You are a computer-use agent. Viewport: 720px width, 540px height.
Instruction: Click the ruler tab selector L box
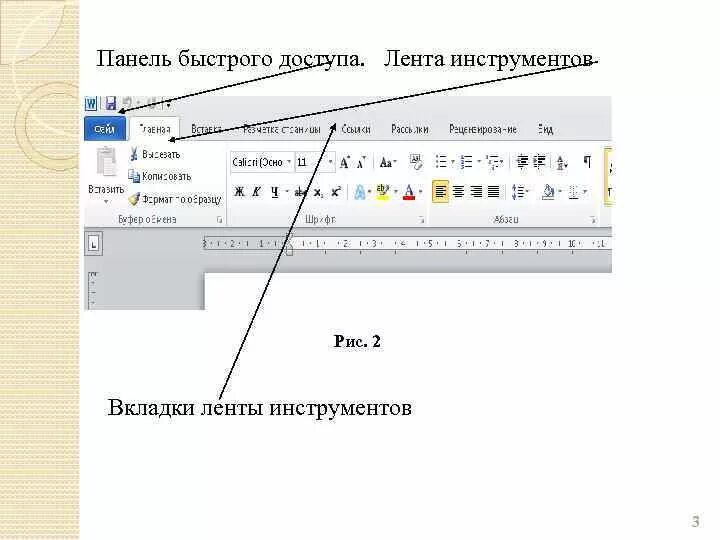(x=94, y=243)
